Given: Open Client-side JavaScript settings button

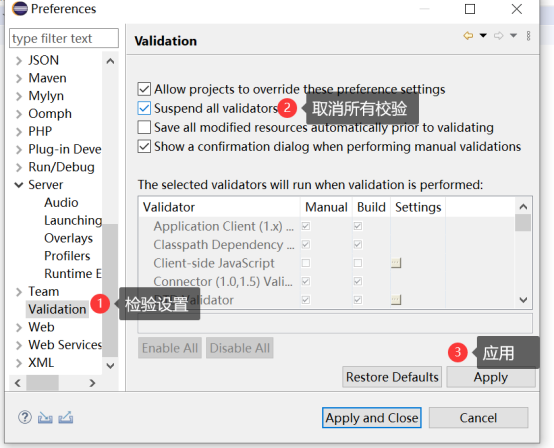Looking at the screenshot, I should tap(396, 263).
